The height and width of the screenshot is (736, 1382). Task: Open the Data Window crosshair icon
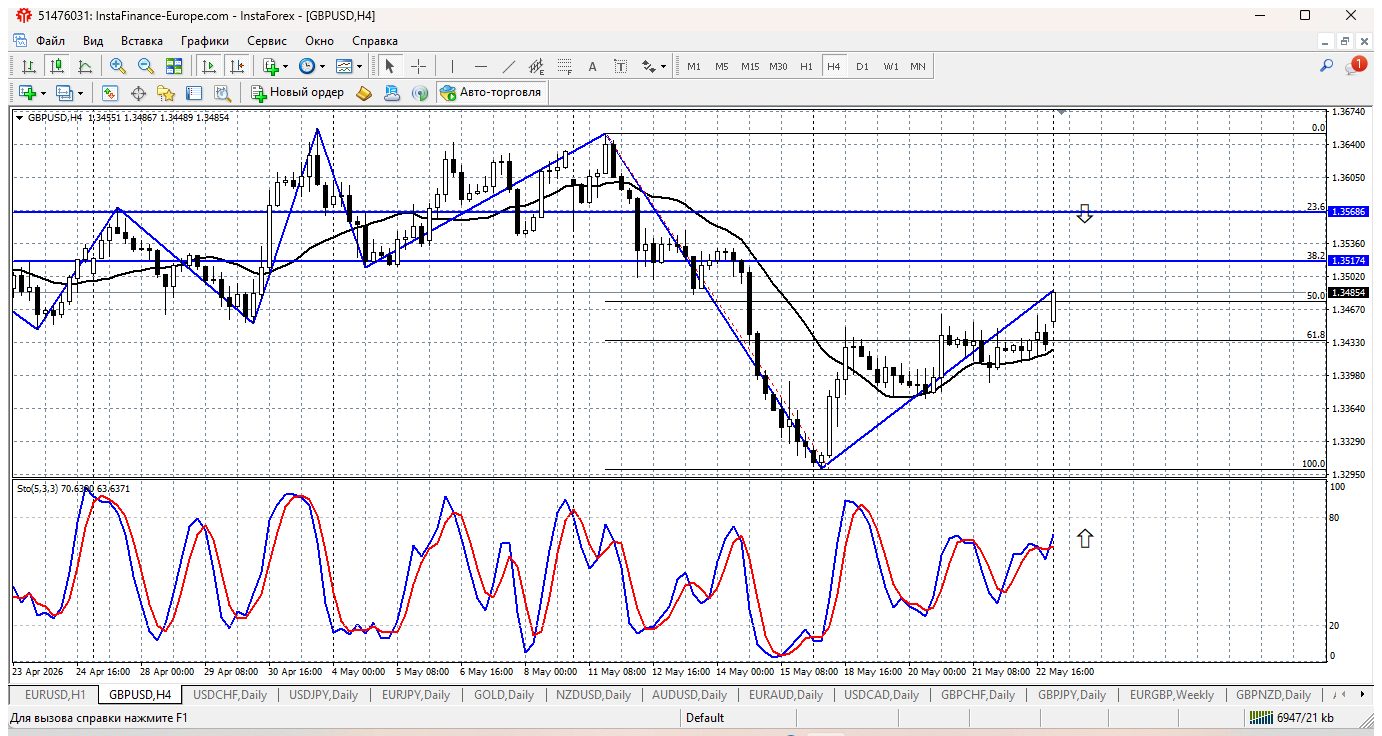pos(138,92)
